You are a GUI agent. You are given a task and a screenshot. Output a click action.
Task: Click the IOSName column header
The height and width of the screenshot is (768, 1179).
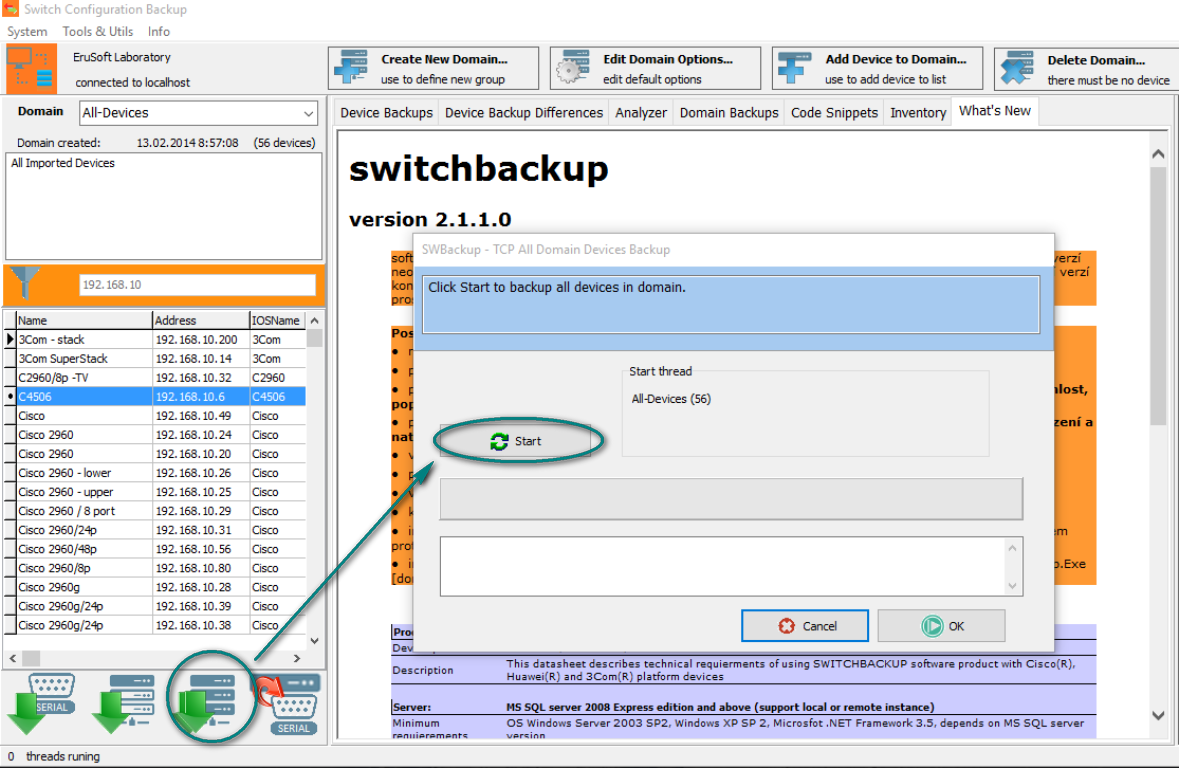(277, 320)
